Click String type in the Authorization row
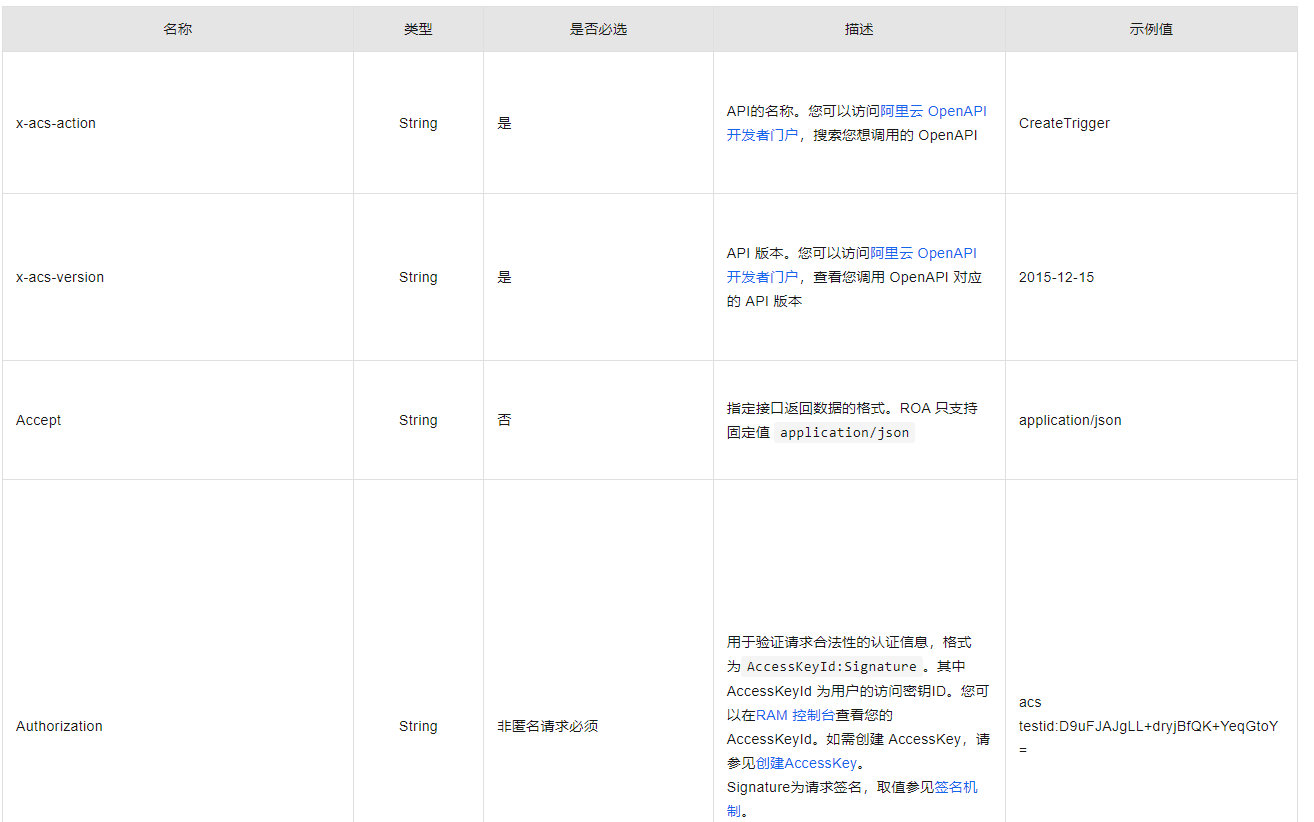 (x=418, y=726)
